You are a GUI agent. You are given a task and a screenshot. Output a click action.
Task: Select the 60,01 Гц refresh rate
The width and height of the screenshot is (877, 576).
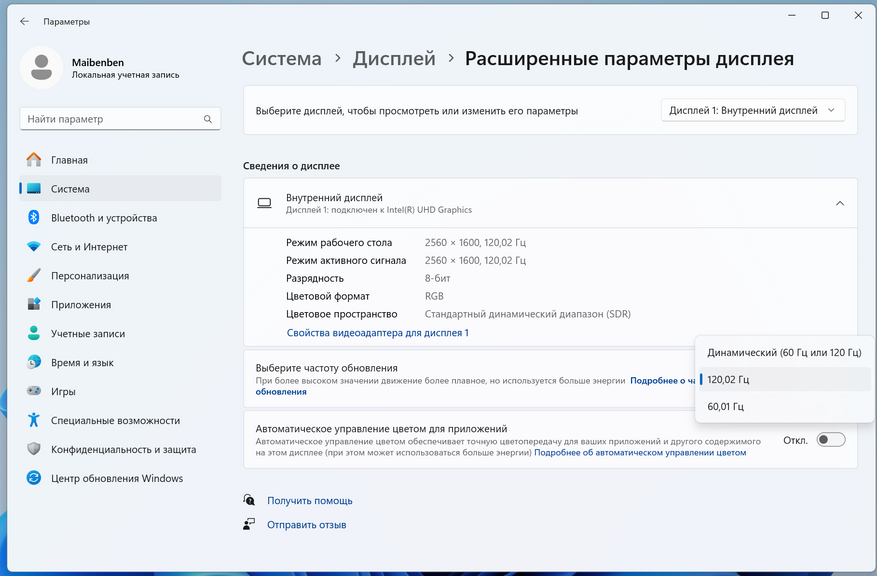pyautogui.click(x=784, y=407)
